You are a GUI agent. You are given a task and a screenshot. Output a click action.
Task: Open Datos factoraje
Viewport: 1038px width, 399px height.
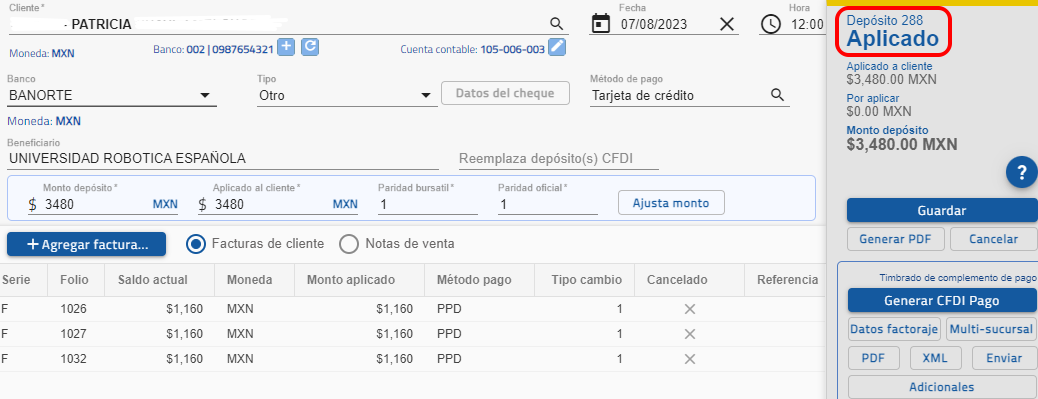coord(894,329)
